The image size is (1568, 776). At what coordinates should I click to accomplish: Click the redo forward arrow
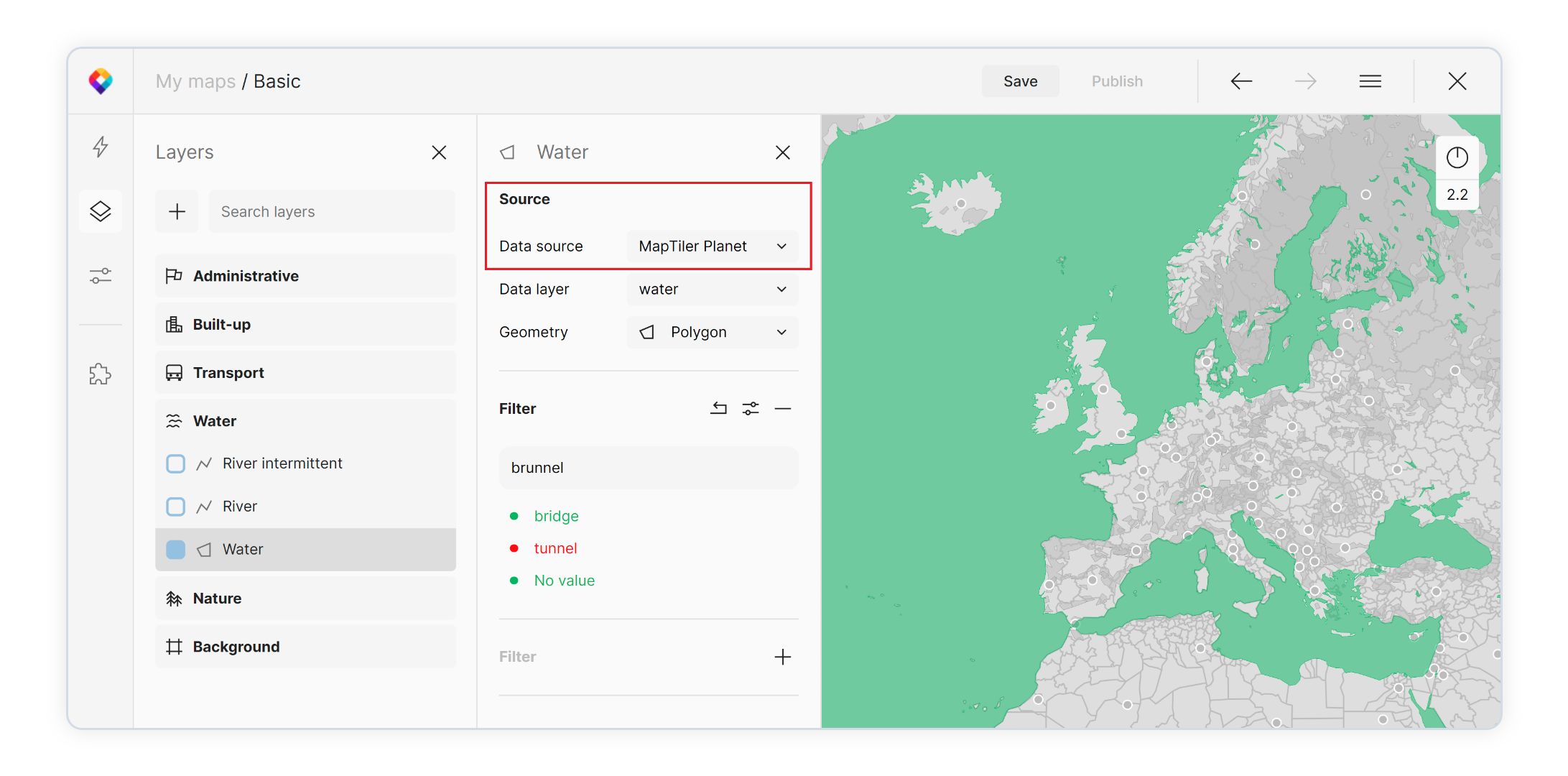(x=1306, y=81)
